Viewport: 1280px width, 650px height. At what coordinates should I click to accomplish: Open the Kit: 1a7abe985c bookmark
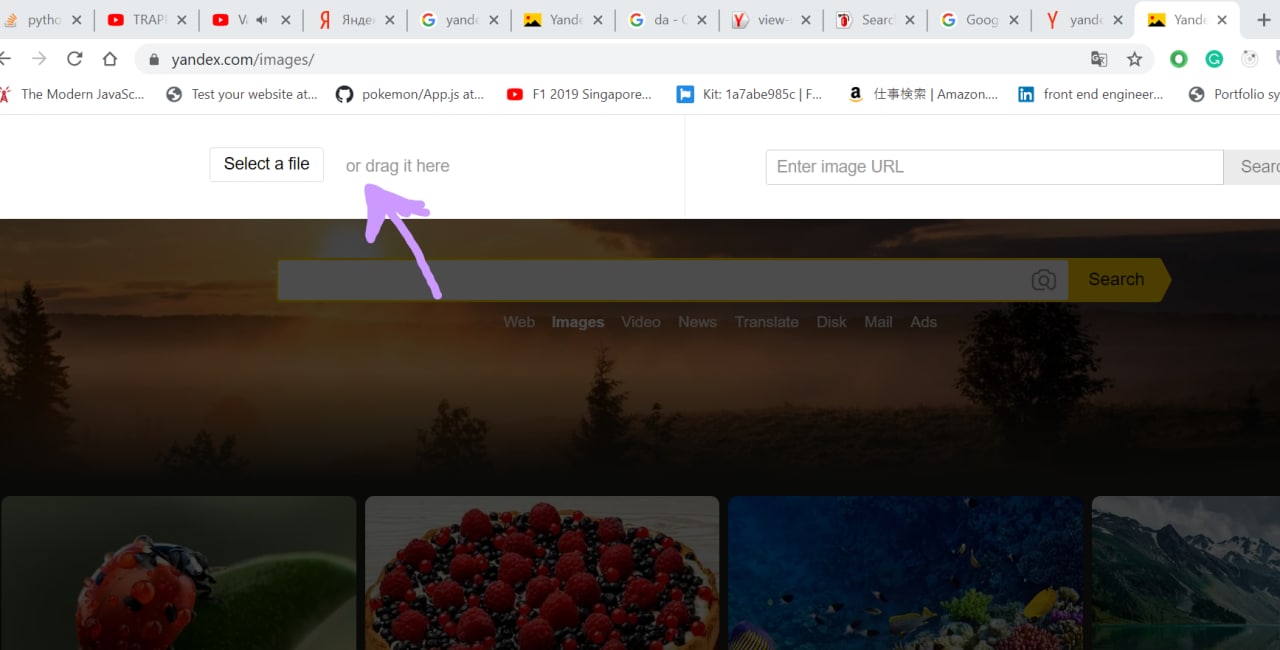point(749,94)
